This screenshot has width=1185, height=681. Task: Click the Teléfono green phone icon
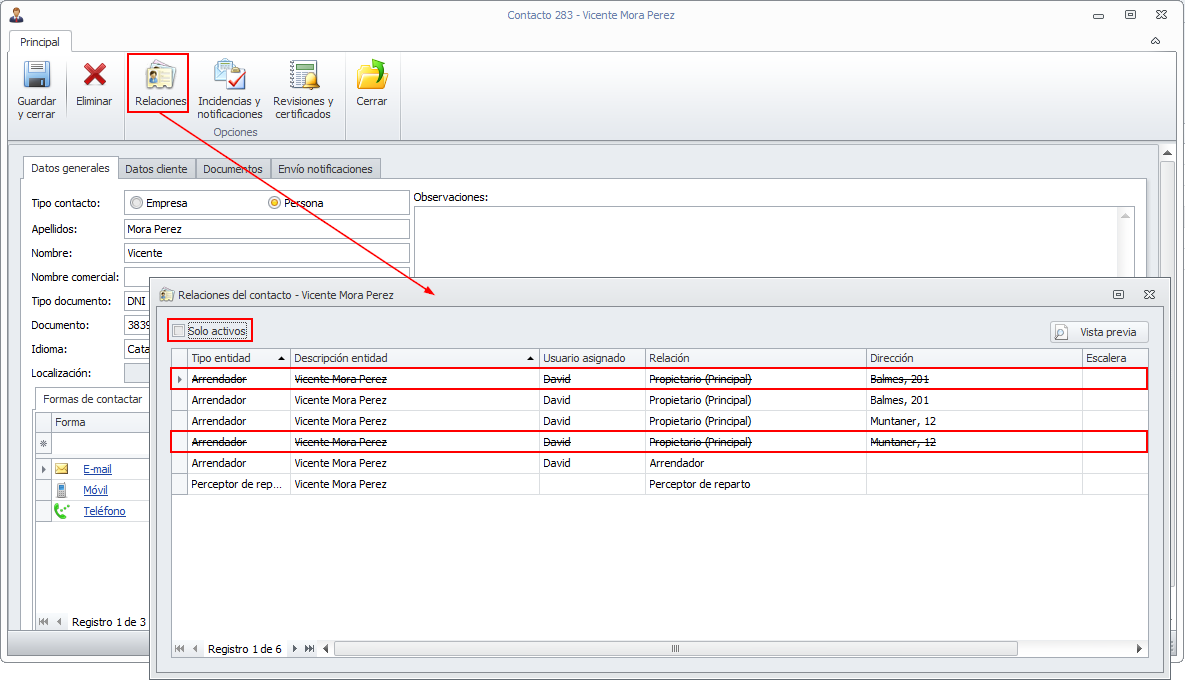62,511
